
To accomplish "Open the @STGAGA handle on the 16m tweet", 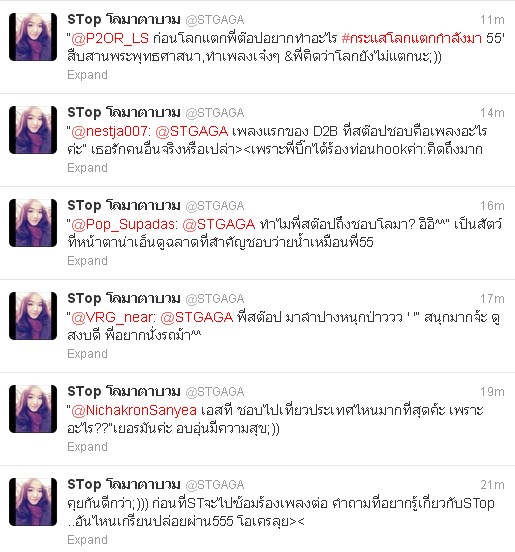I will [215, 206].
